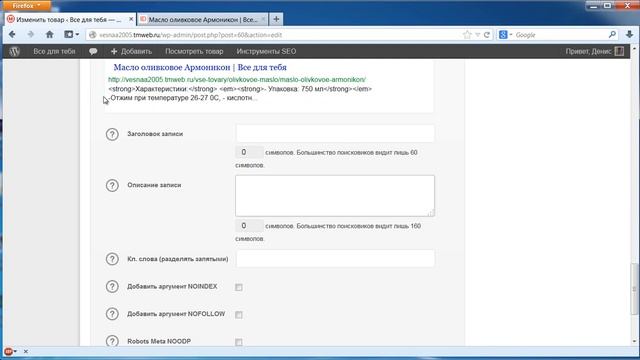The width and height of the screenshot is (640, 360).
Task: Enable the Добавить аргумент NOFOLLOW checkbox
Action: 239,315
